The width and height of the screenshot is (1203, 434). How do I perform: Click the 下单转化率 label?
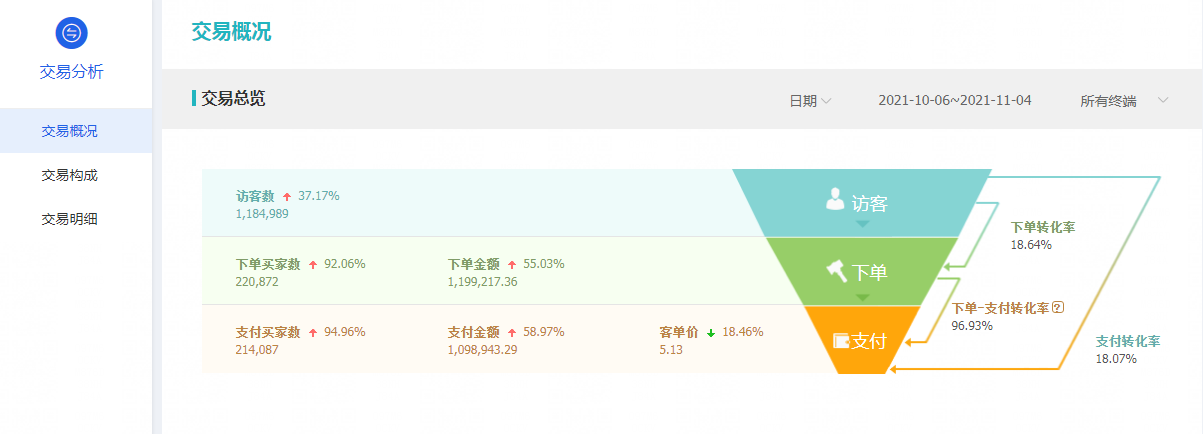[x=1043, y=228]
